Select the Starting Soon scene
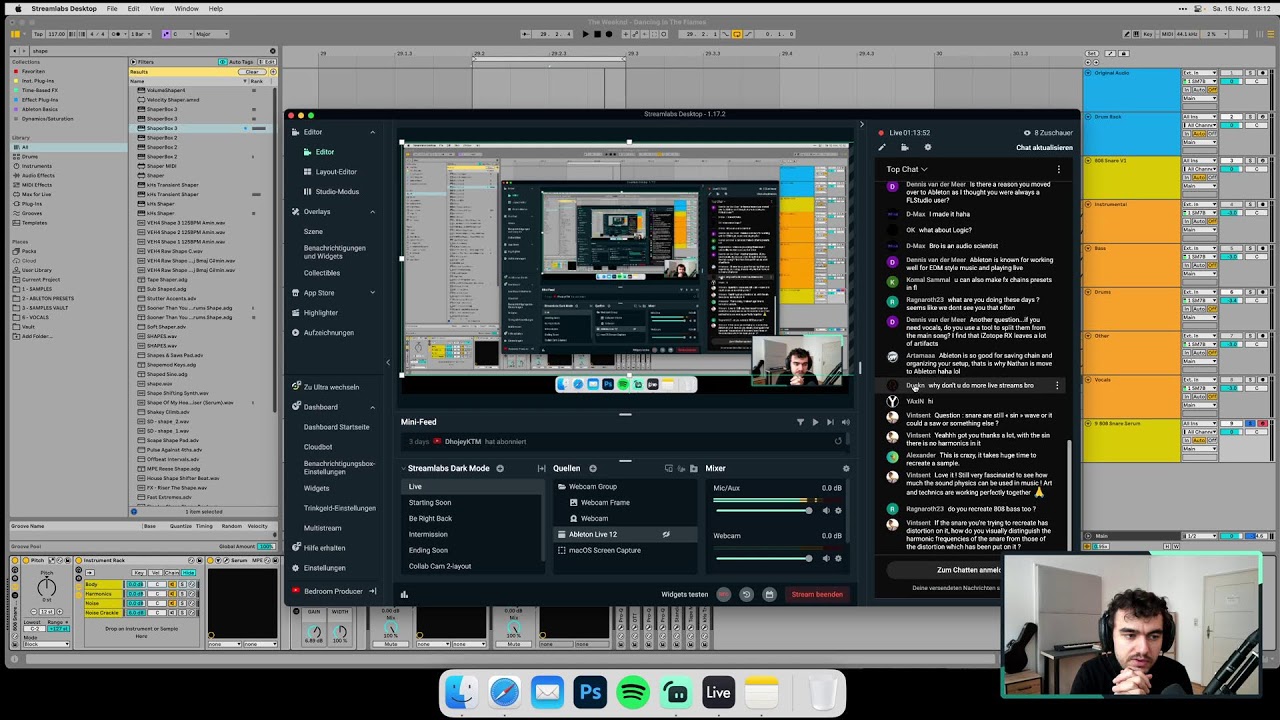1280x720 pixels. coord(430,503)
